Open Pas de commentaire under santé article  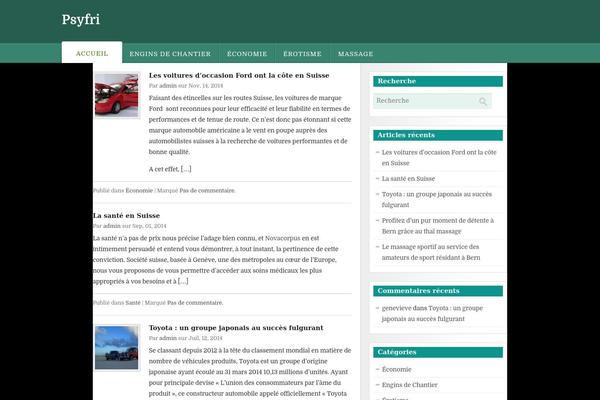click(x=194, y=303)
